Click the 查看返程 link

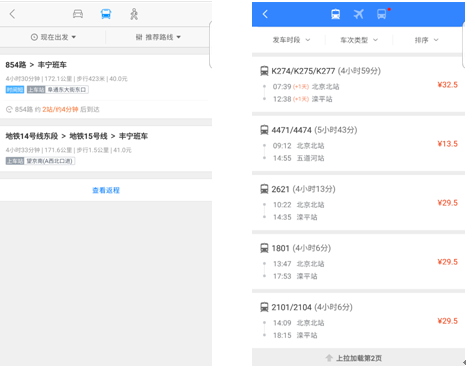(x=106, y=190)
